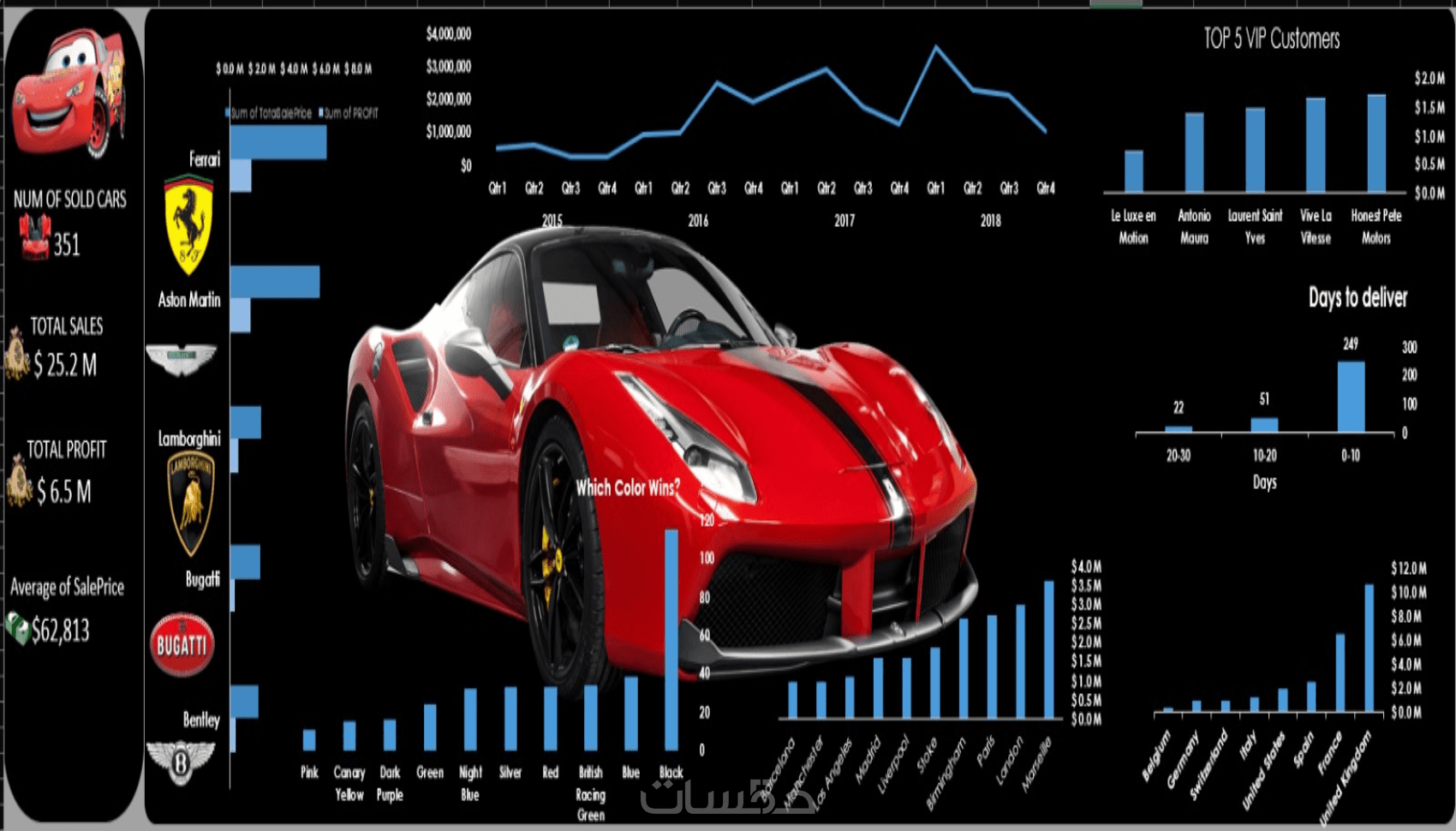Screen dimensions: 1456x831
Task: Click the "TOP 5 VIP Customers" chart title
Action: [1272, 39]
